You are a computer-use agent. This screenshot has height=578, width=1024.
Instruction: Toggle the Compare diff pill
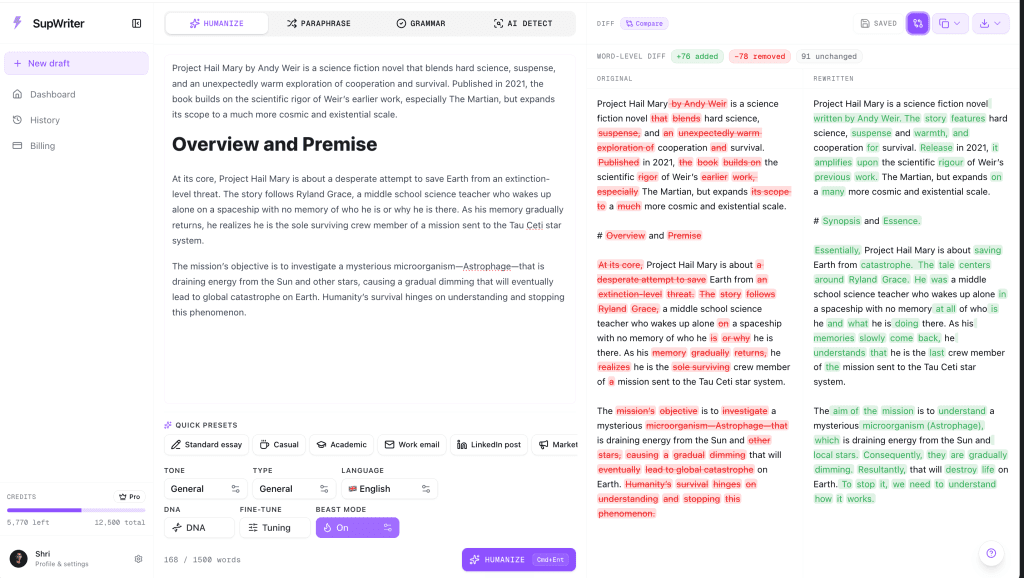pos(644,24)
